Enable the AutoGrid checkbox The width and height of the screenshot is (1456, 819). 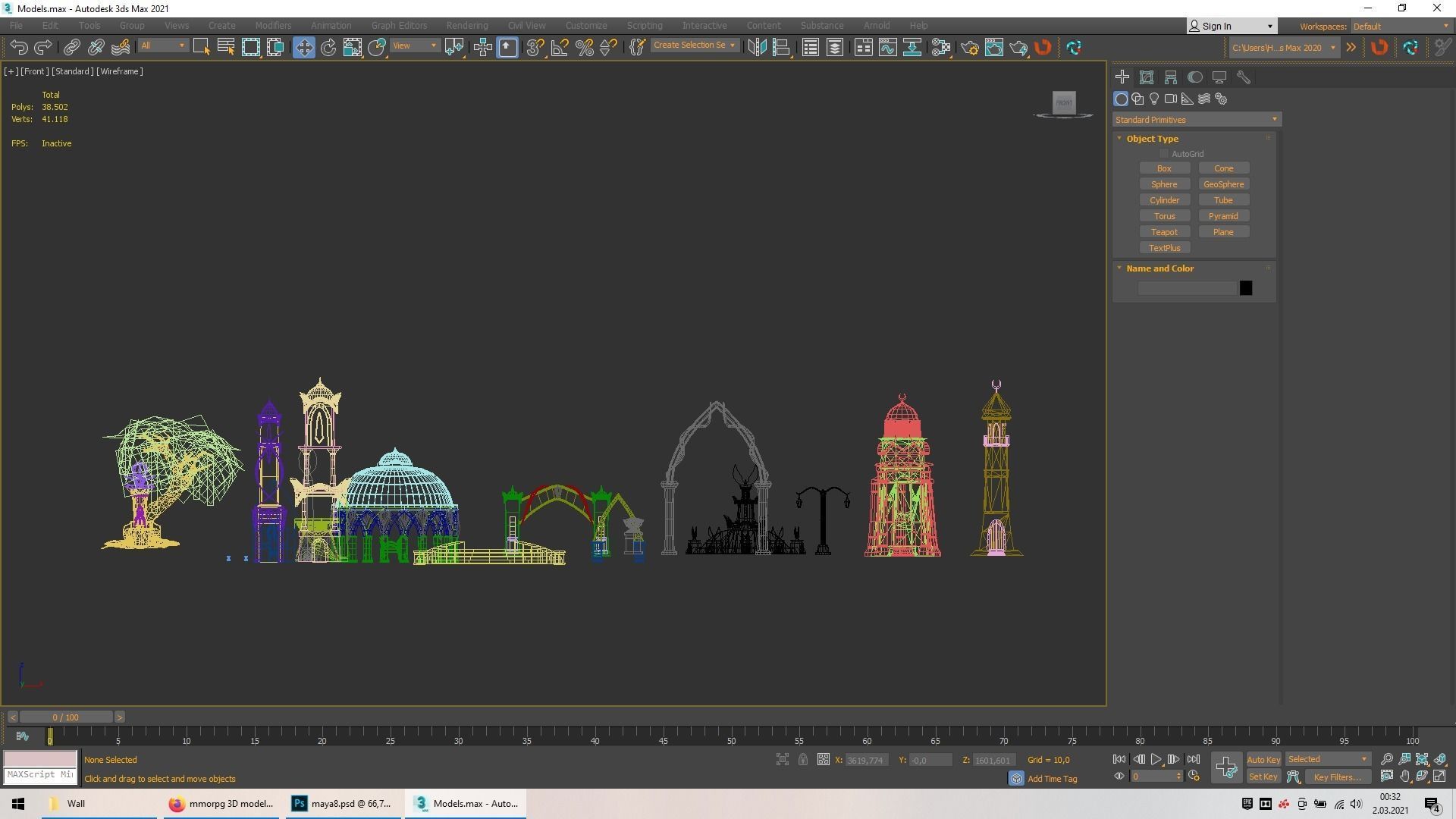click(1164, 154)
